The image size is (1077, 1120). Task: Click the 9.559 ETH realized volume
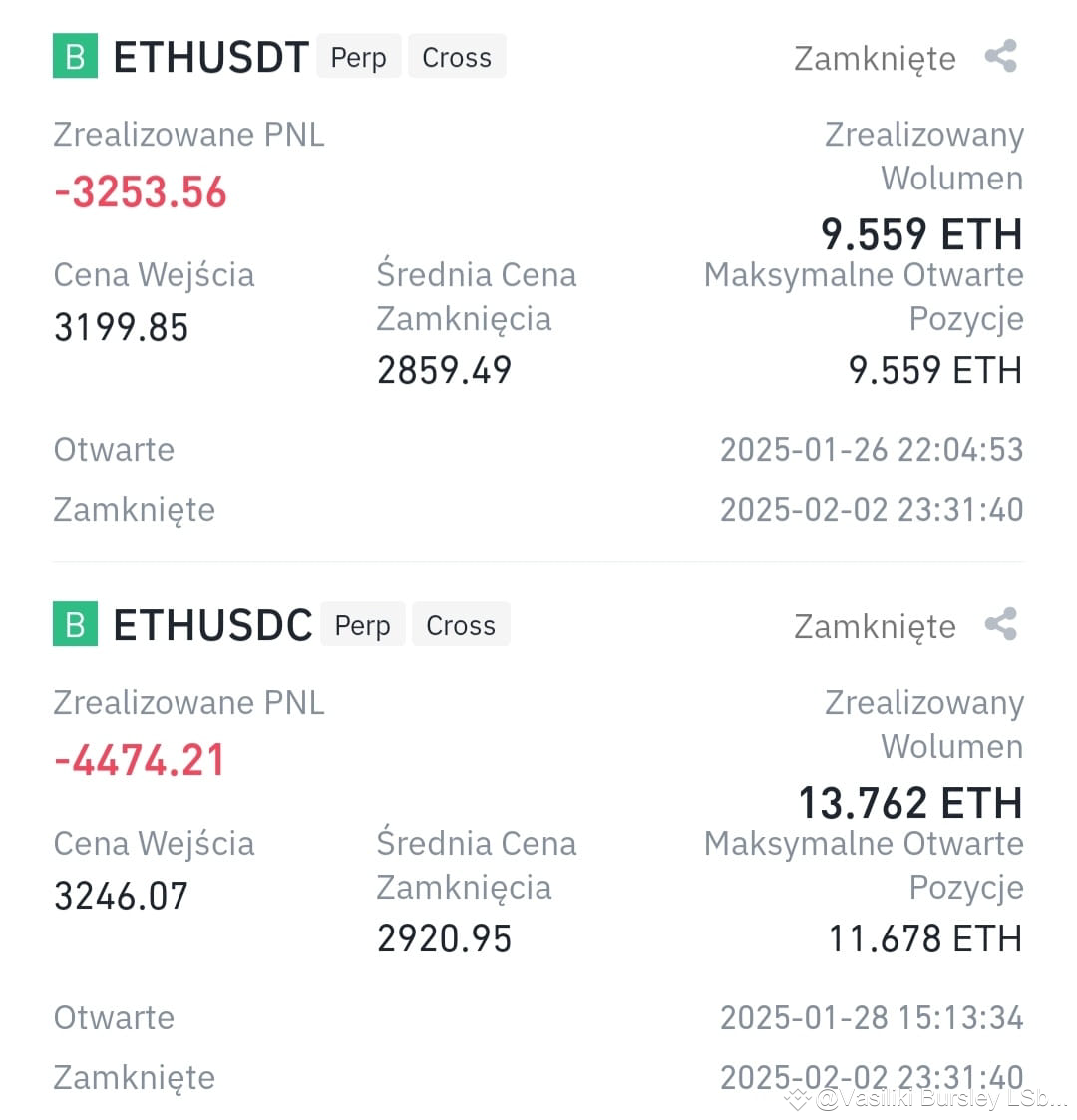[922, 235]
